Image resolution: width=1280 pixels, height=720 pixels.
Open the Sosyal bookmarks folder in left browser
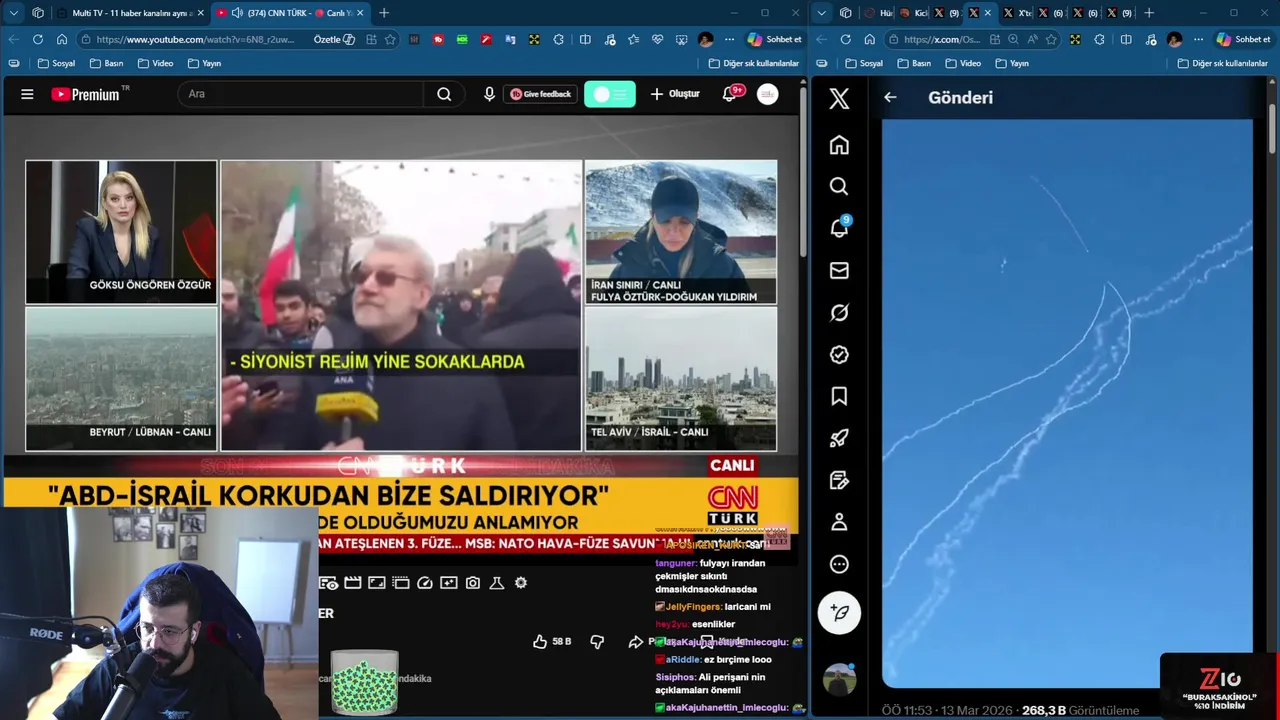click(57, 63)
